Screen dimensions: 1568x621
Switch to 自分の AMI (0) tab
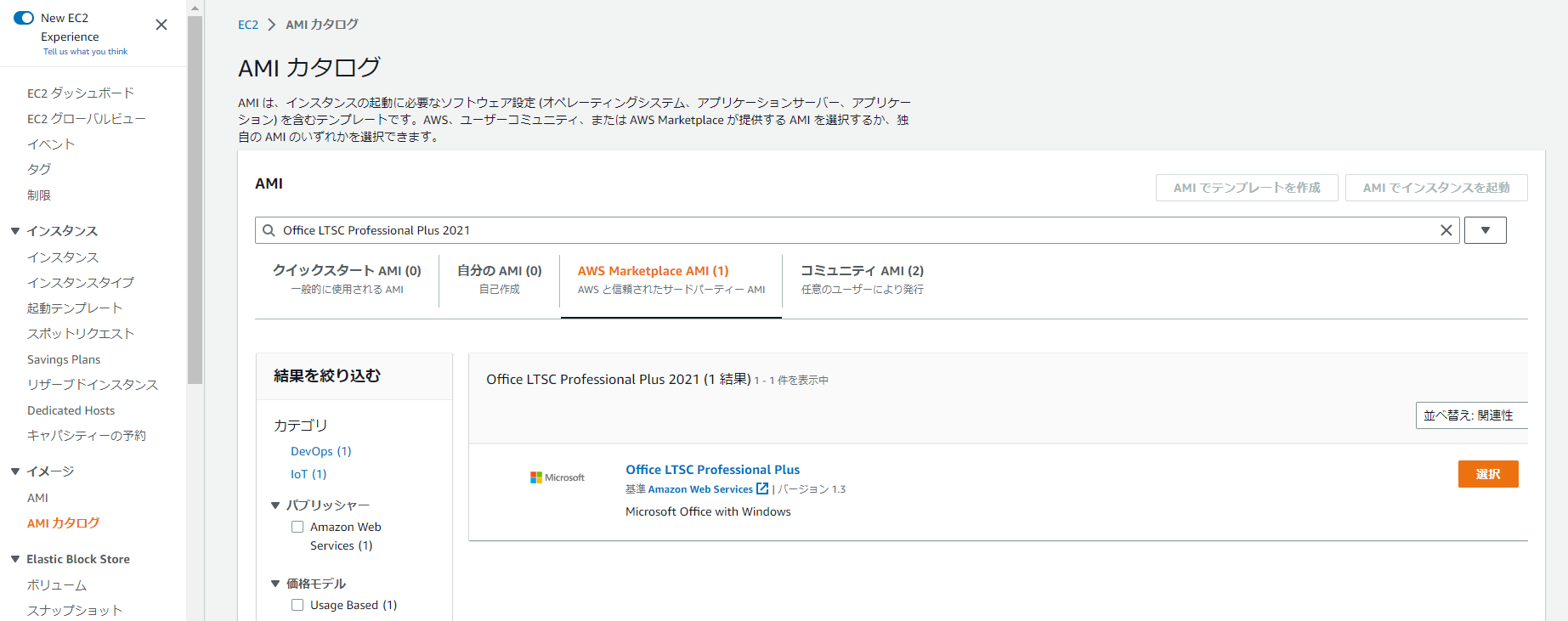click(500, 279)
